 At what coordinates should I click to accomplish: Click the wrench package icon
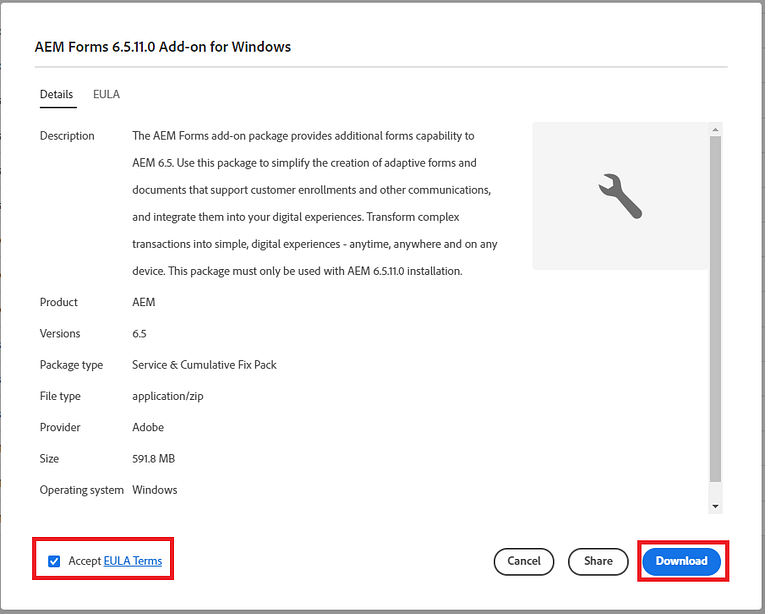(x=620, y=196)
